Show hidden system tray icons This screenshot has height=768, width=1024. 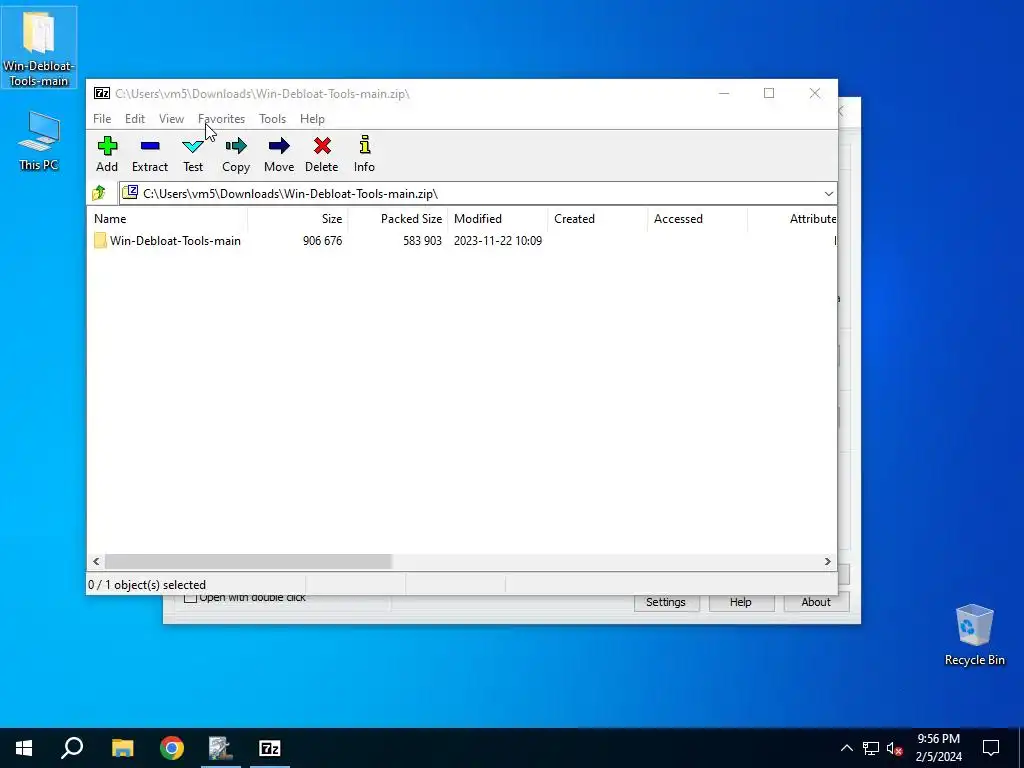[846, 748]
